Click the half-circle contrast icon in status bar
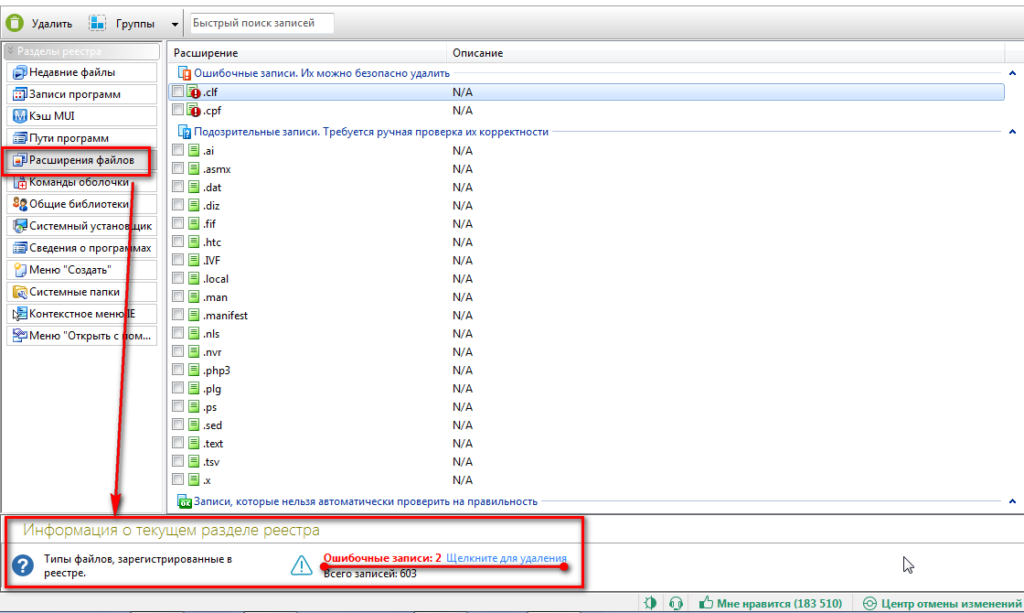The width and height of the screenshot is (1024, 613). 651,603
